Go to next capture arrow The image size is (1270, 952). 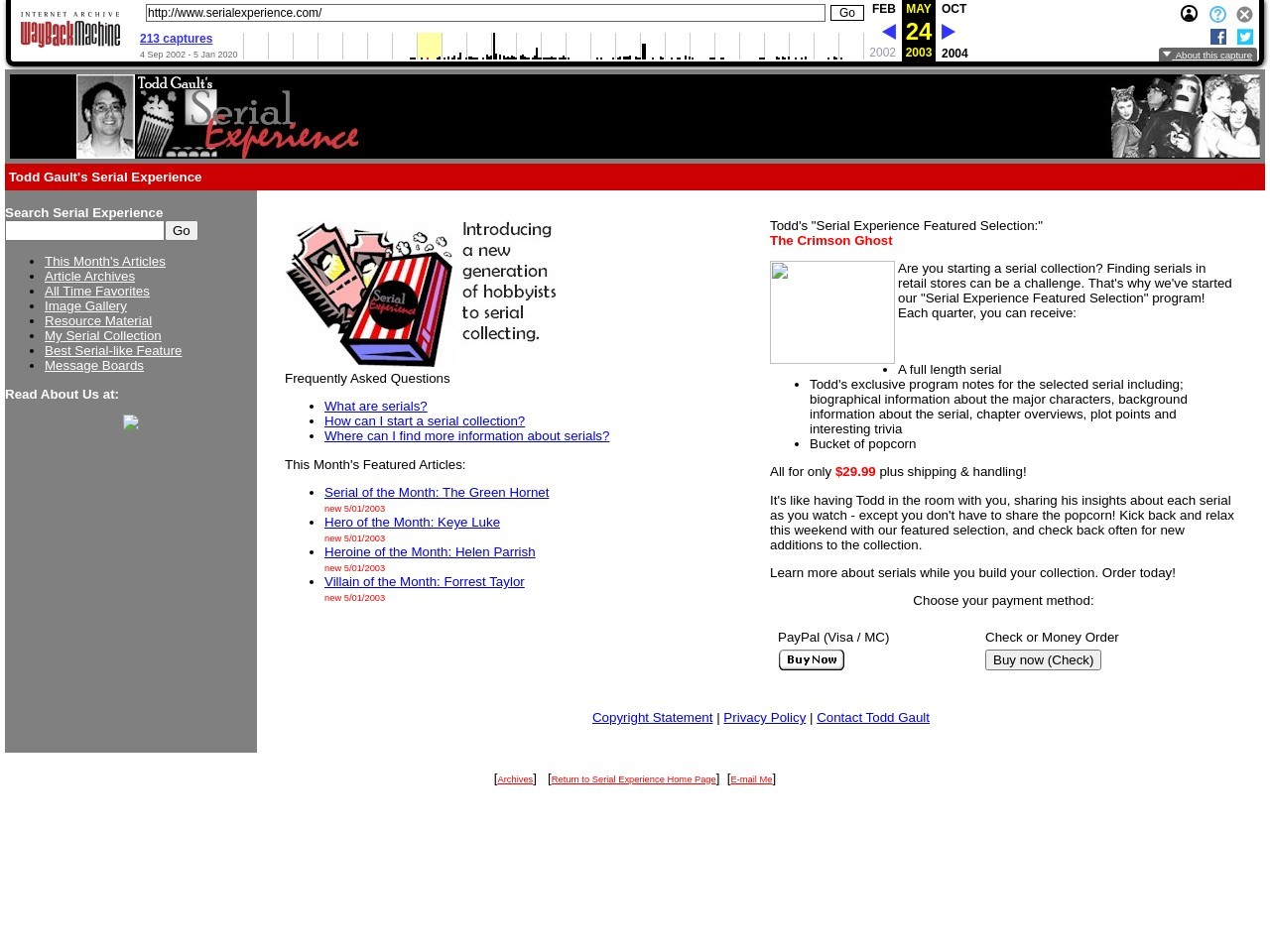pyautogui.click(x=948, y=32)
